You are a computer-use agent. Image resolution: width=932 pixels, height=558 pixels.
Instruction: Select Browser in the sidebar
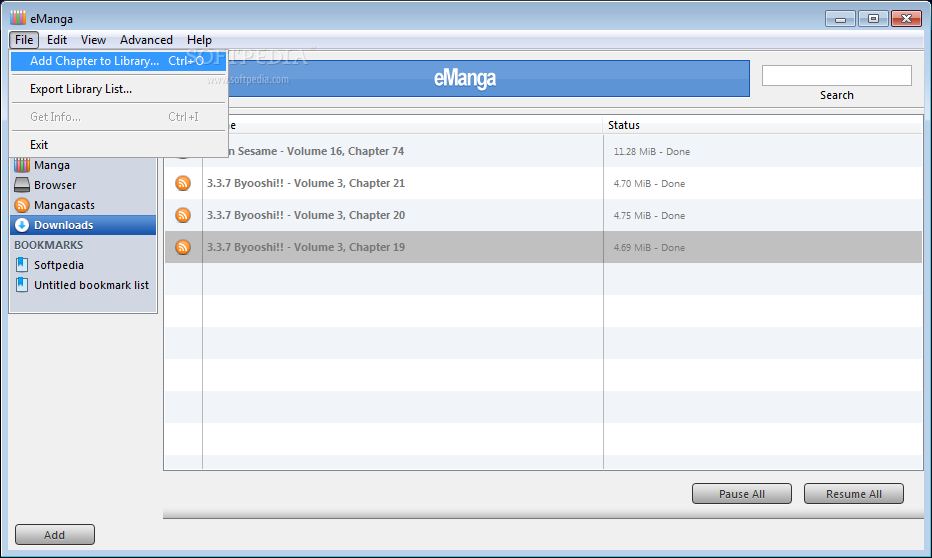tap(83, 185)
